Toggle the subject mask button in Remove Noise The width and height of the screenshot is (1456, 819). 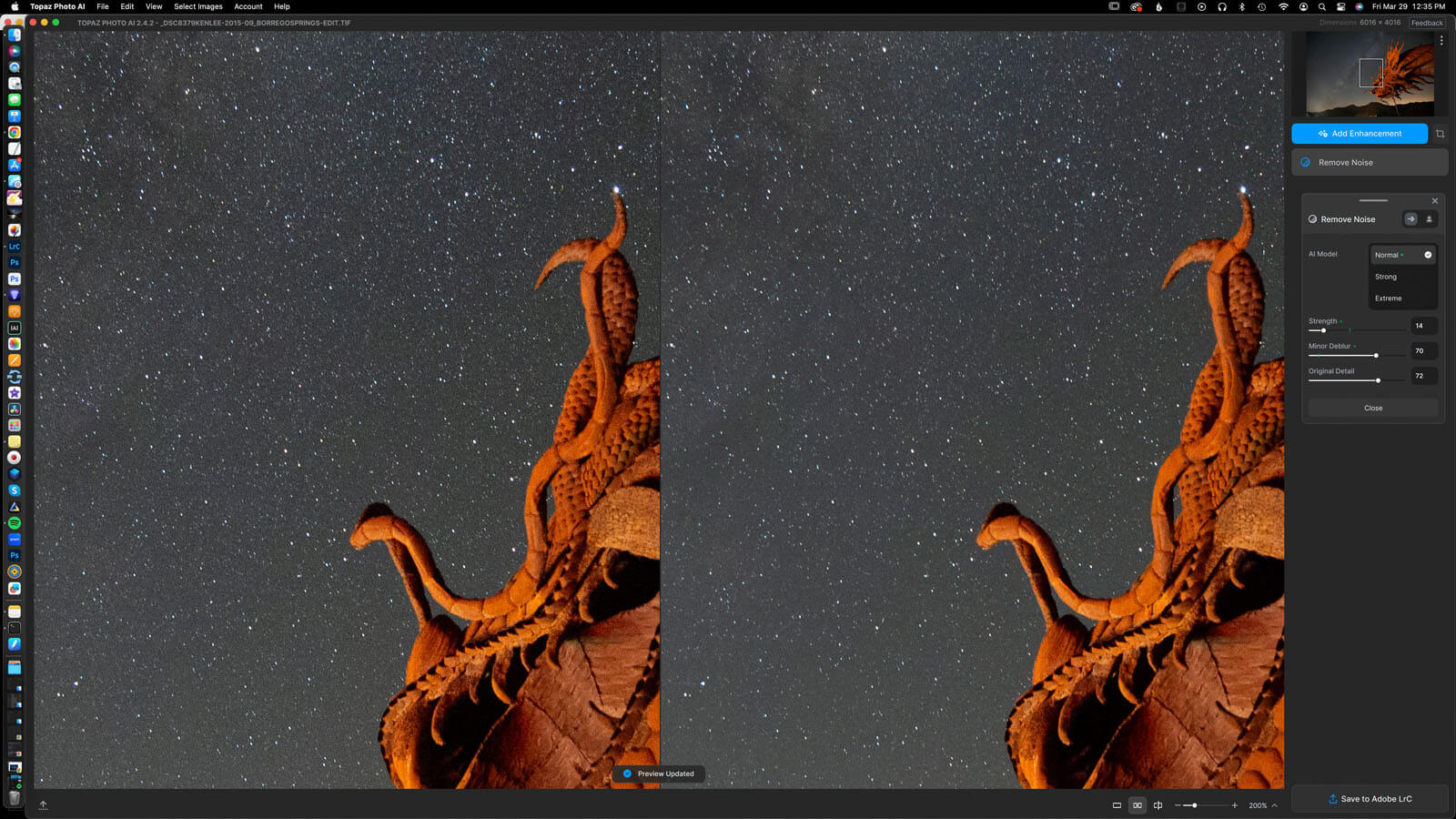click(1429, 219)
